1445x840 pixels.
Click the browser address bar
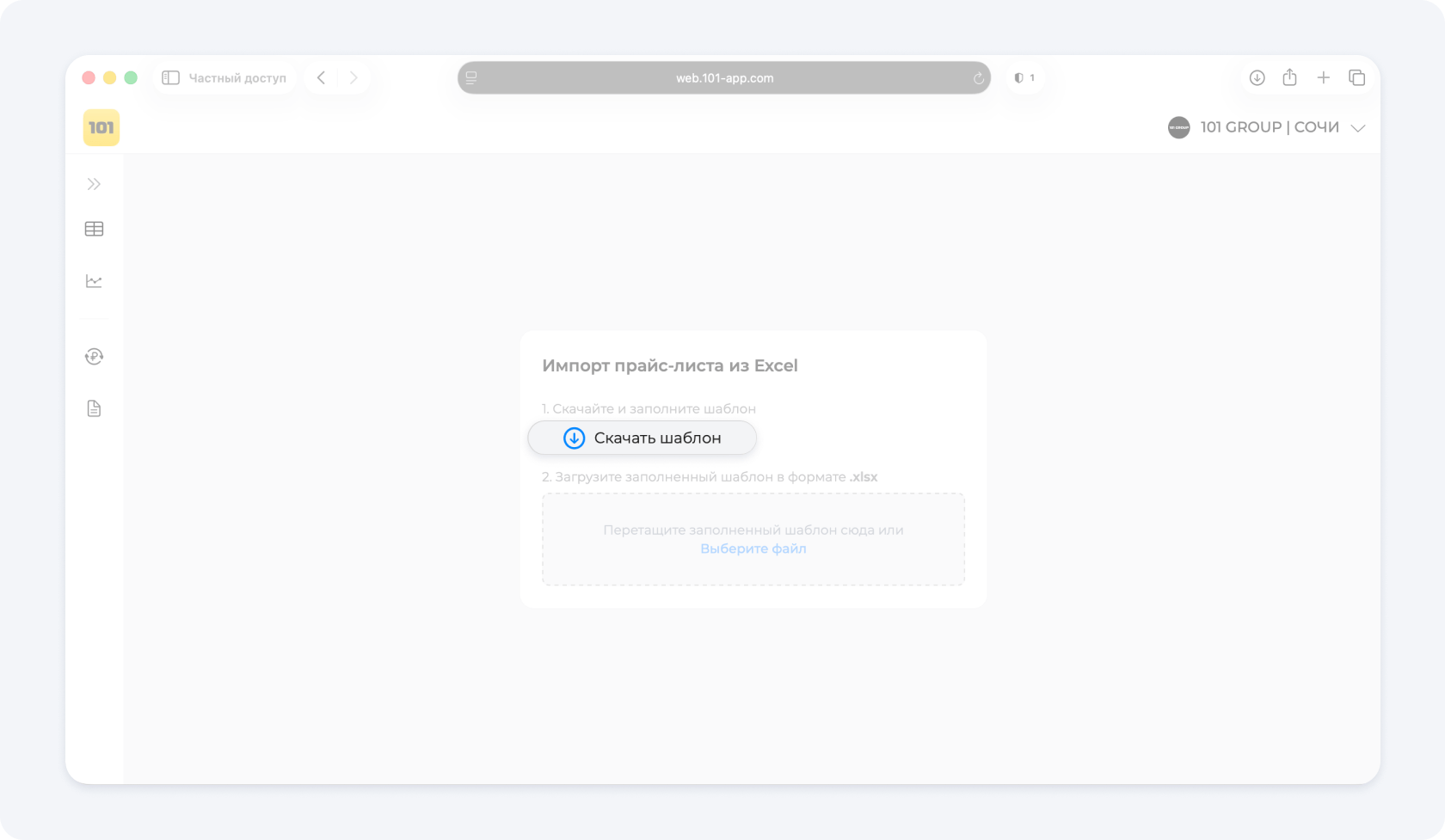(x=723, y=78)
